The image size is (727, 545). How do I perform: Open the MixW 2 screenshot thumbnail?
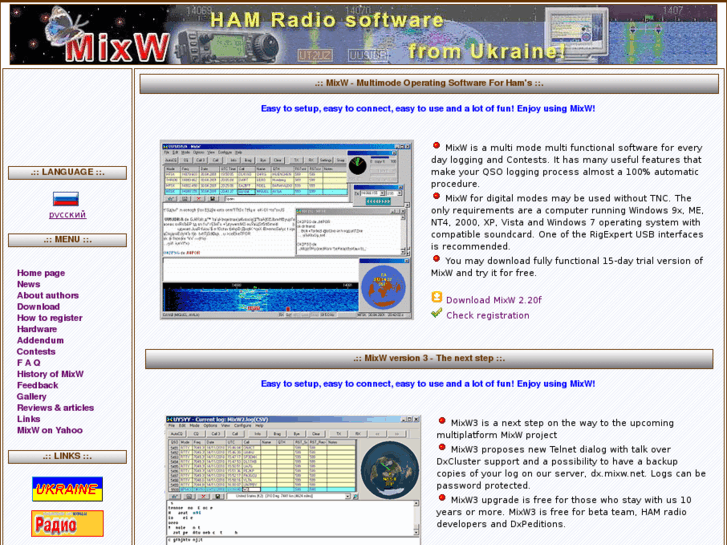(287, 230)
